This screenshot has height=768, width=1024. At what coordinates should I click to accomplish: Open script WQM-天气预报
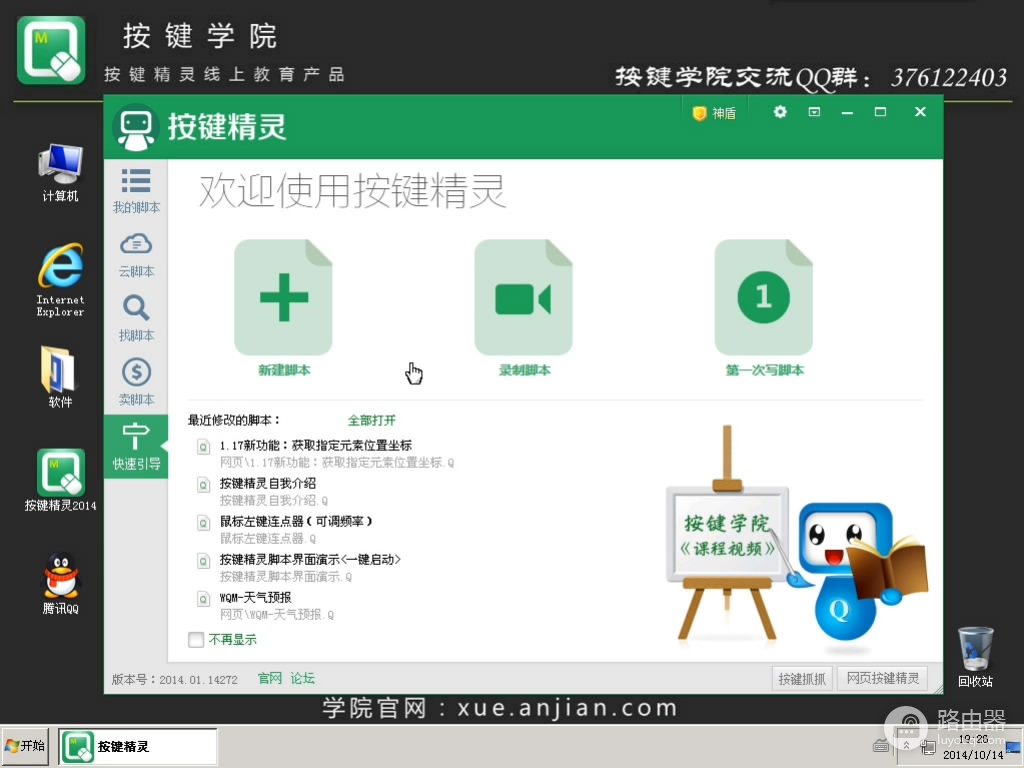click(x=255, y=597)
